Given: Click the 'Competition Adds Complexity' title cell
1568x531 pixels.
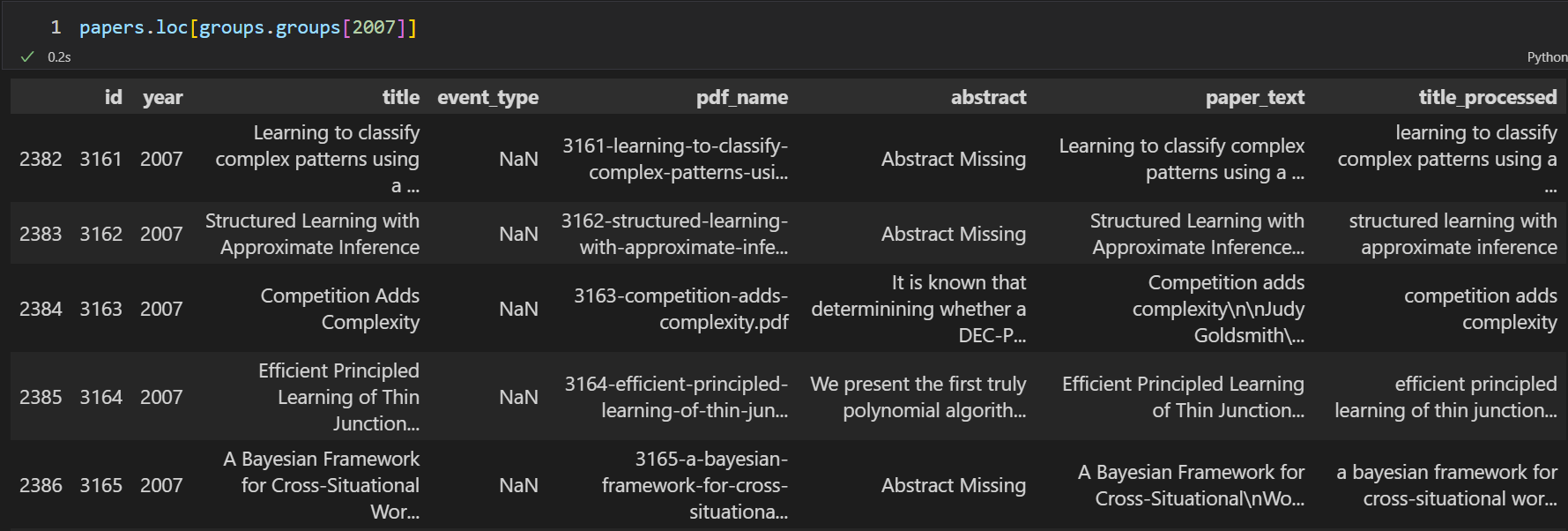Looking at the screenshot, I should pos(339,309).
